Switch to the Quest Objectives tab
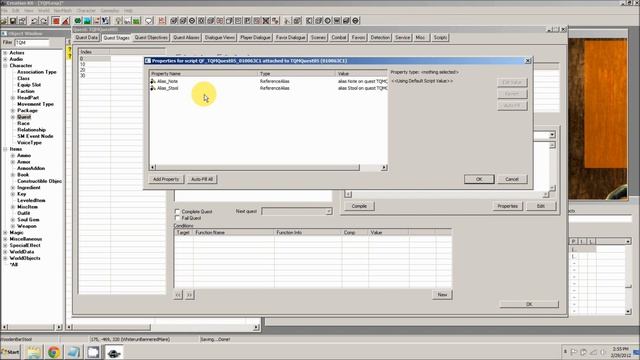640x360 pixels. click(x=151, y=38)
